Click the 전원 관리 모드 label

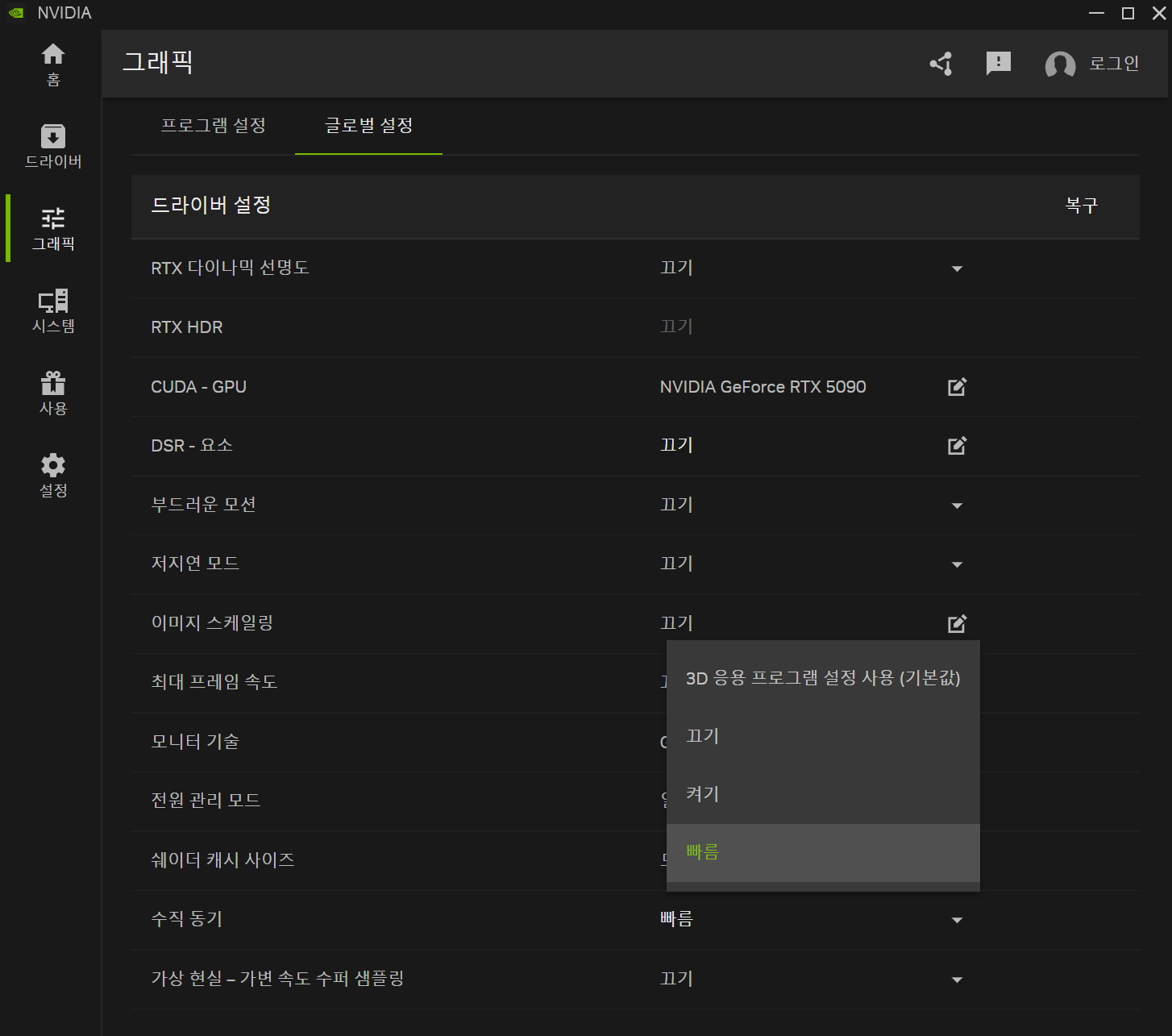206,801
